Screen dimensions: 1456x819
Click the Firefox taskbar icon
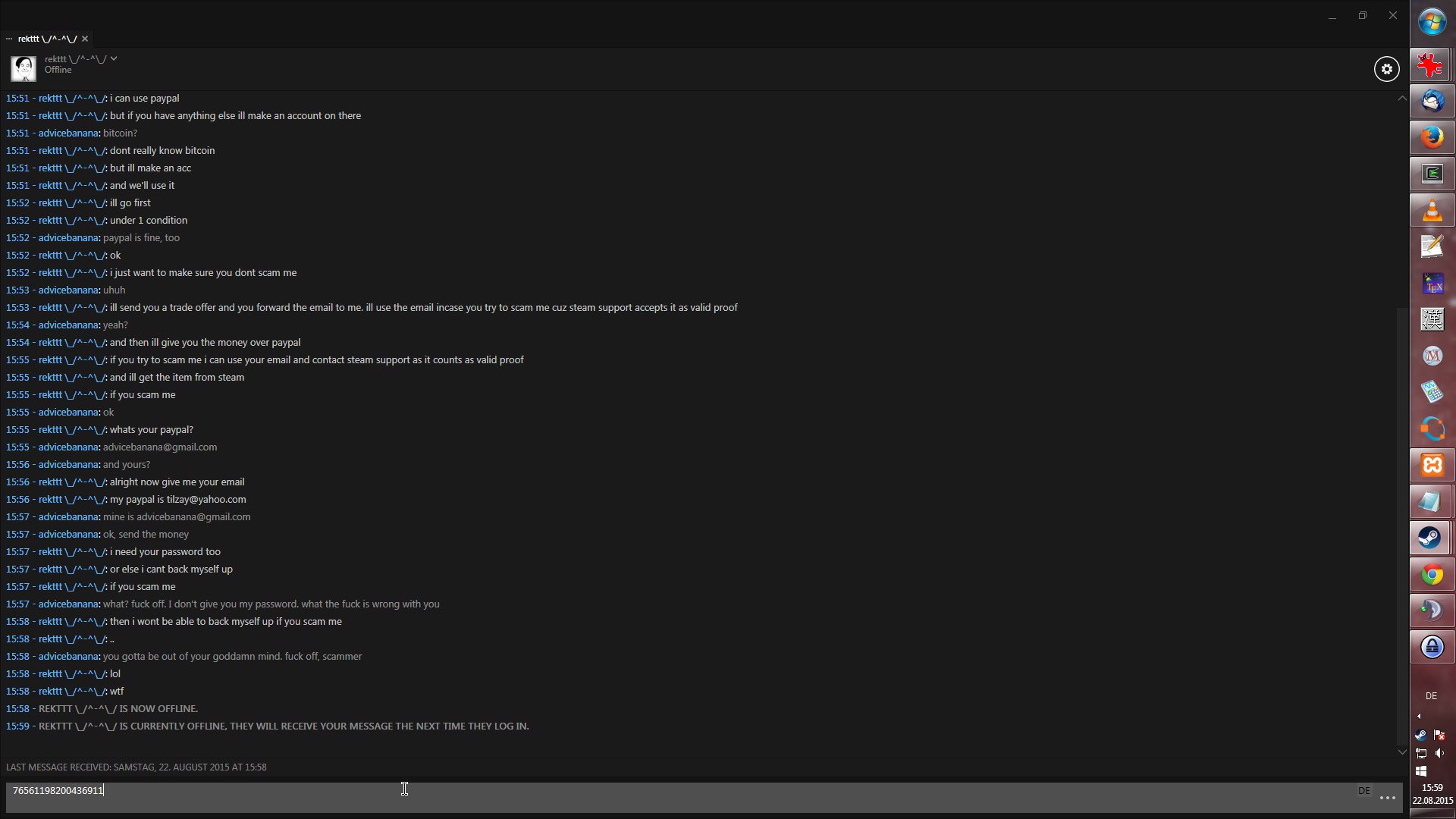pos(1432,137)
